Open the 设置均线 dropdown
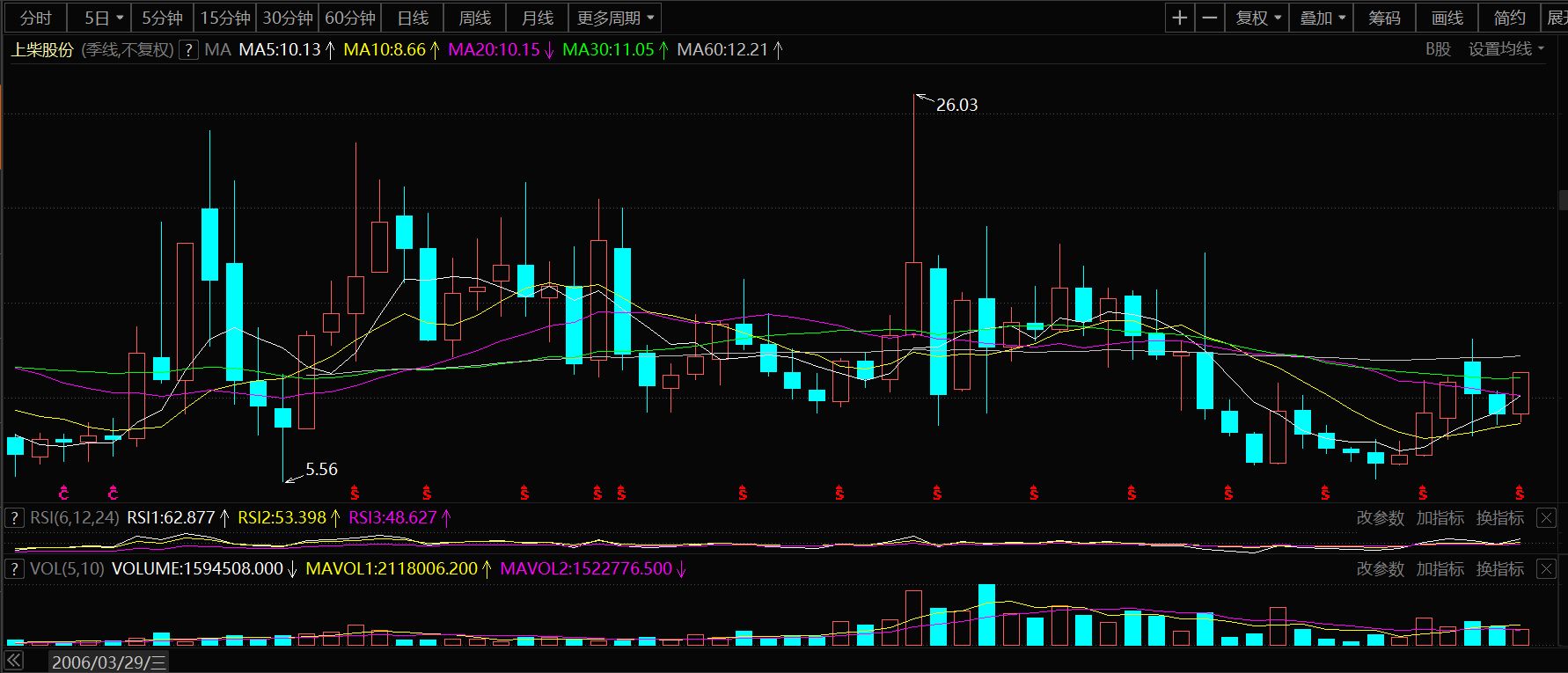This screenshot has height=673, width=1568. [1506, 49]
